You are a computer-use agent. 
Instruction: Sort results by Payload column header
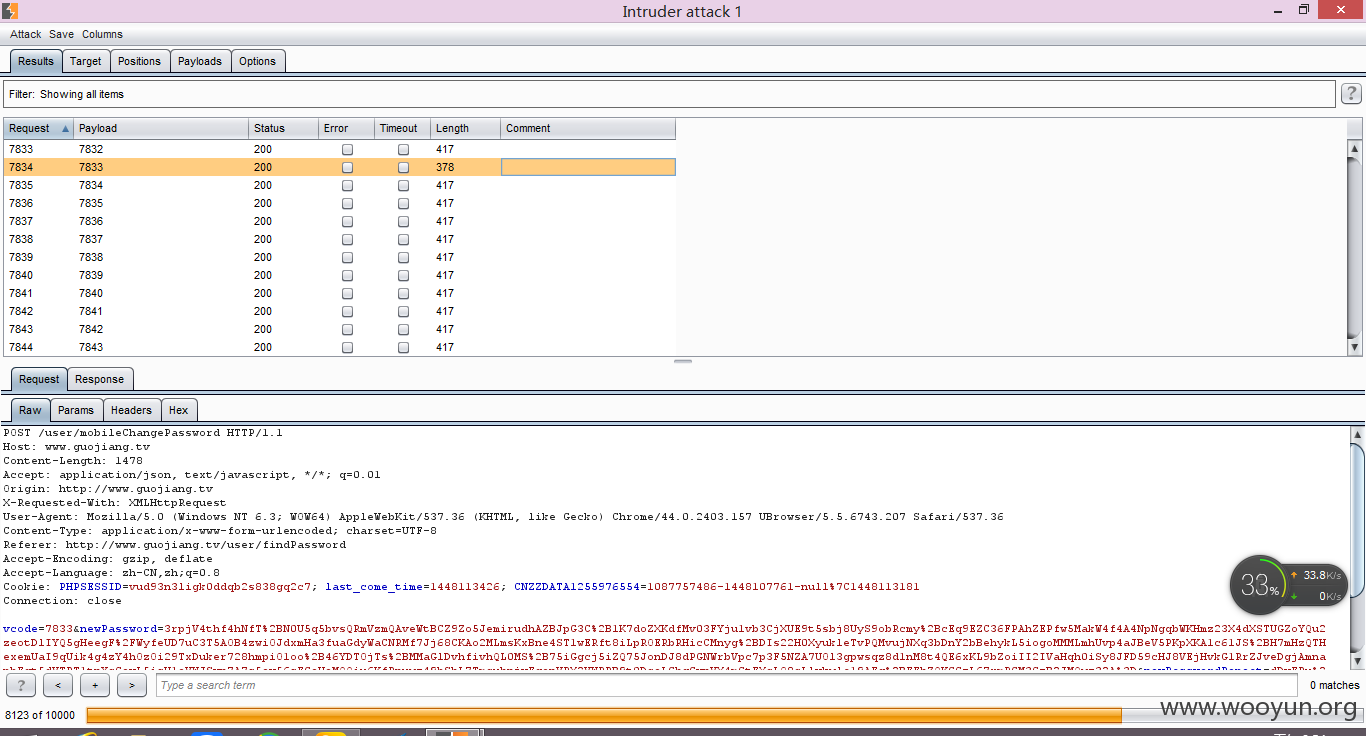coord(161,128)
